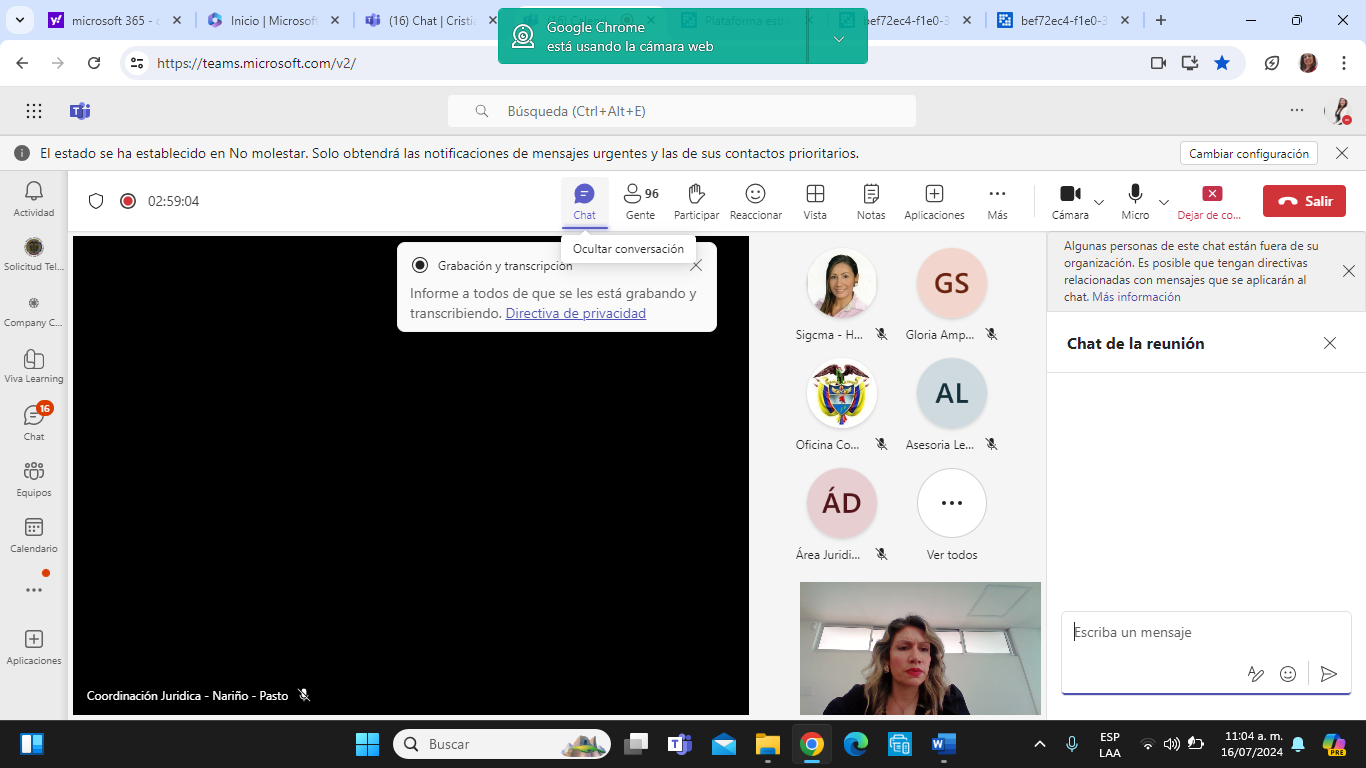Hide conversation with Chat toggle

click(x=584, y=201)
